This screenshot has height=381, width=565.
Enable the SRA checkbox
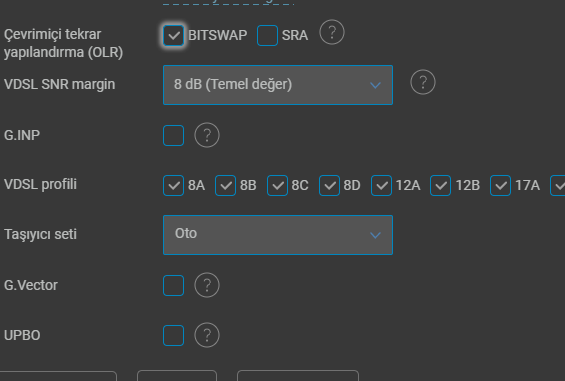pos(267,36)
